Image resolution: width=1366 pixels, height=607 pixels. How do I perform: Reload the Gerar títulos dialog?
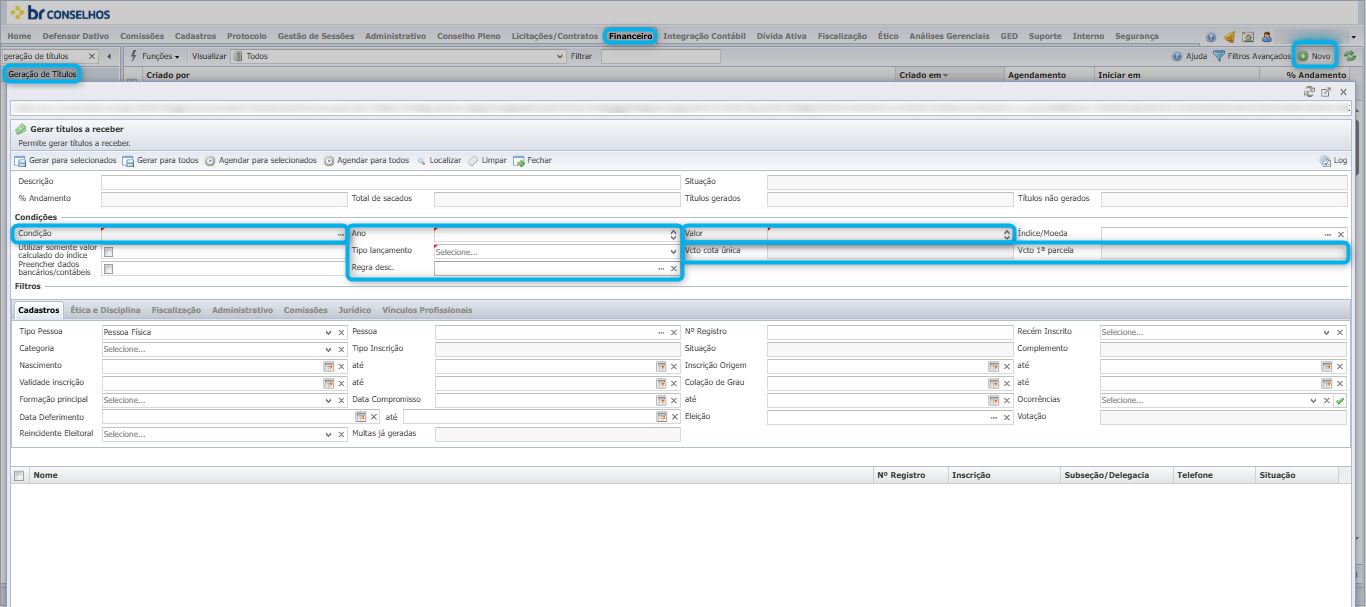1309,92
